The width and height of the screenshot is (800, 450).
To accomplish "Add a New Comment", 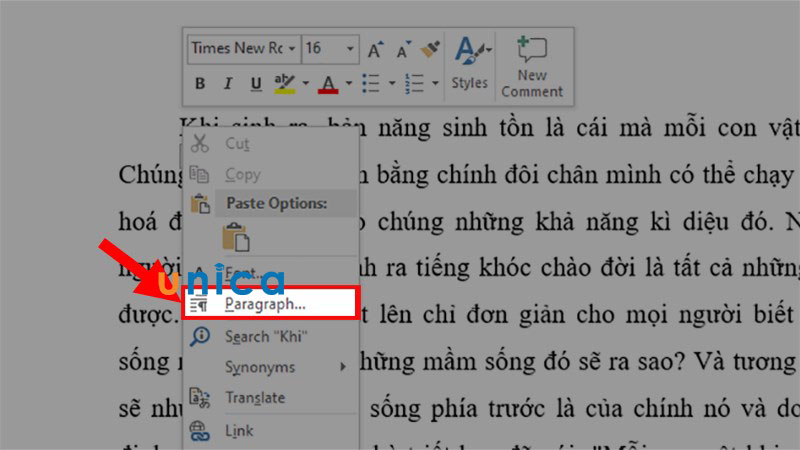I will point(532,66).
